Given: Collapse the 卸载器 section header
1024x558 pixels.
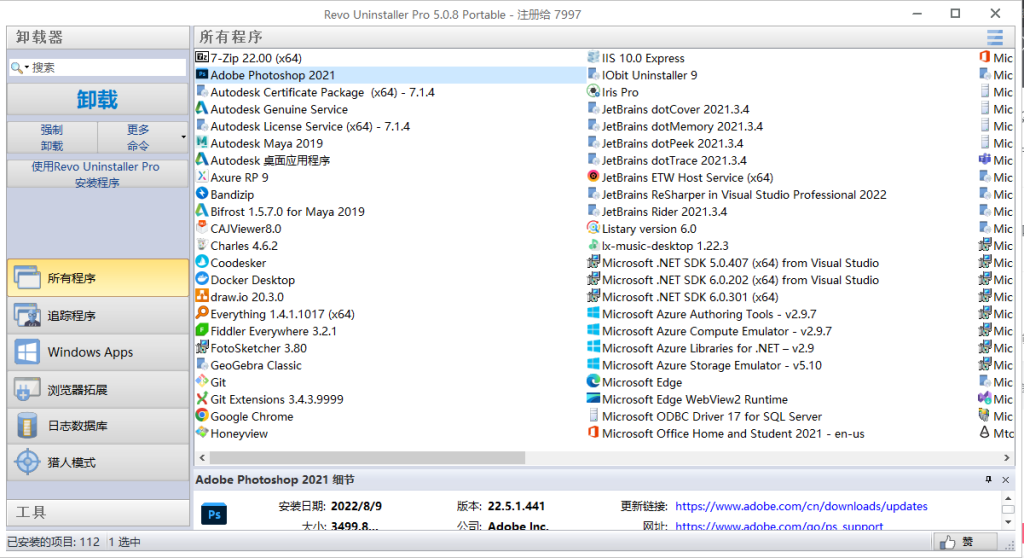Looking at the screenshot, I should coord(98,37).
